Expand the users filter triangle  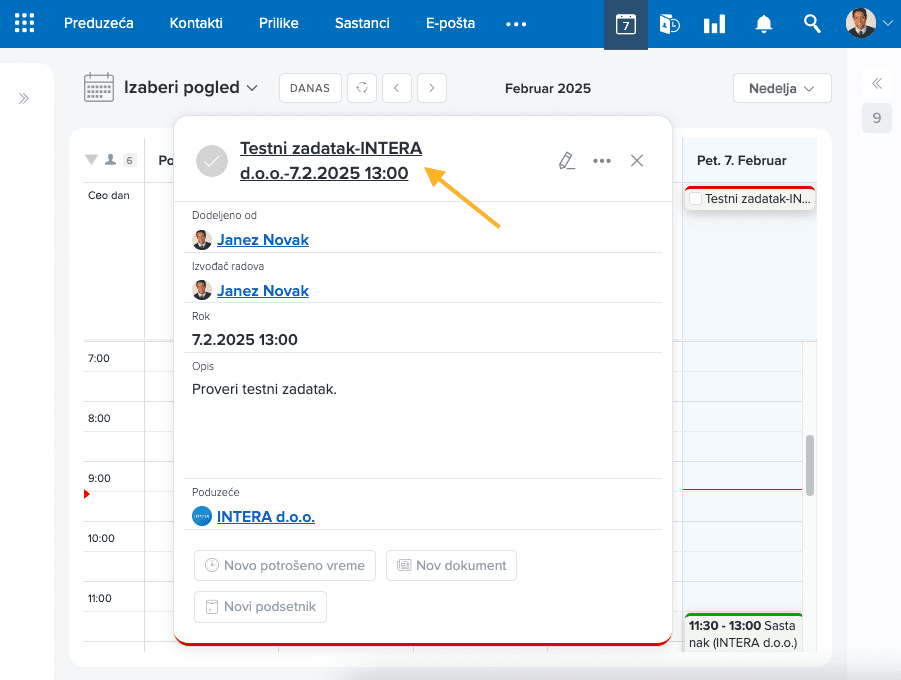91,159
